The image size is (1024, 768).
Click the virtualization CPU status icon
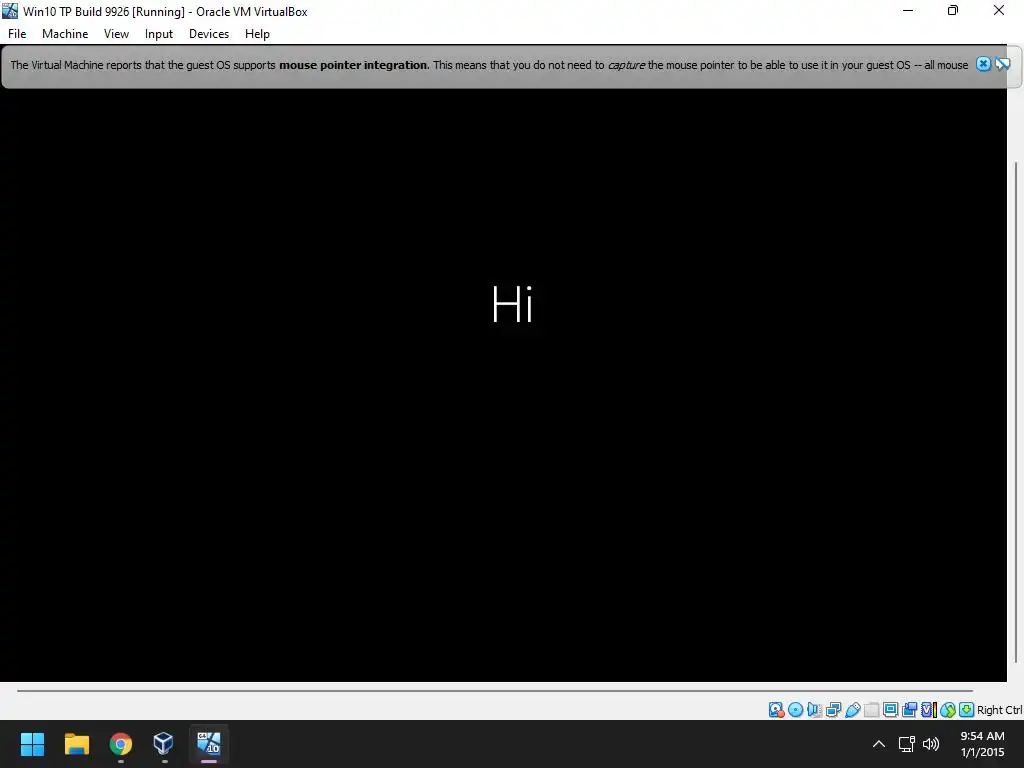pyautogui.click(x=929, y=710)
